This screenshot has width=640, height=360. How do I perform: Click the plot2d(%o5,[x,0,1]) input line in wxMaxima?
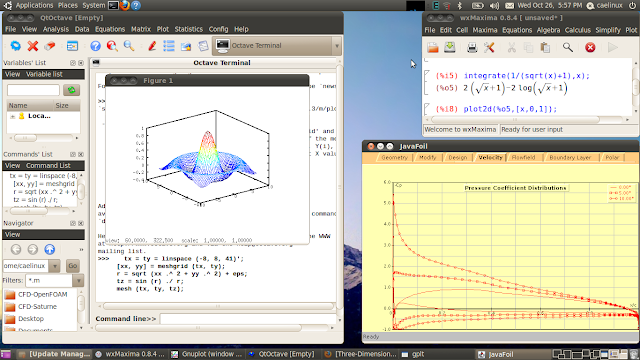coord(511,109)
